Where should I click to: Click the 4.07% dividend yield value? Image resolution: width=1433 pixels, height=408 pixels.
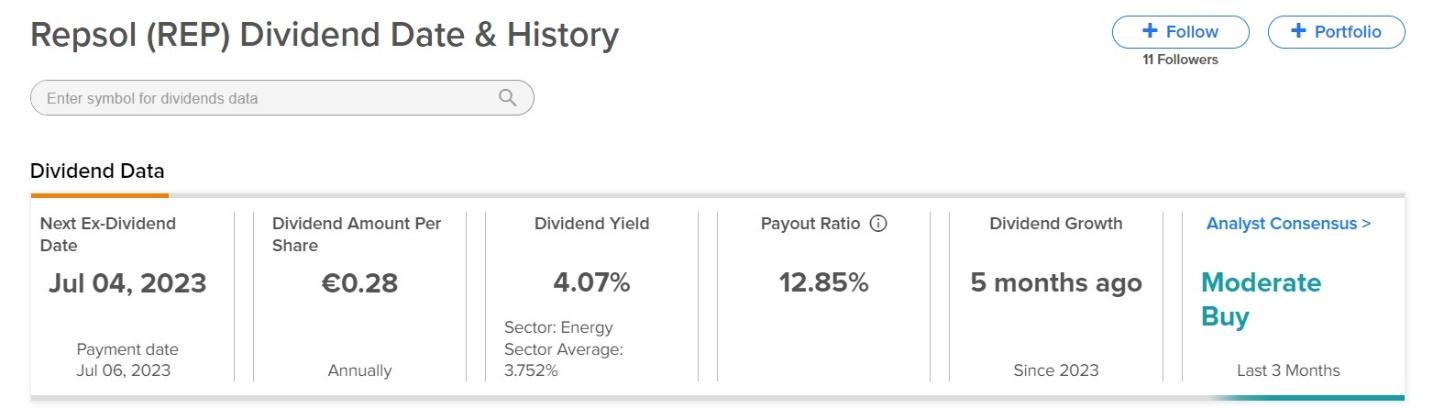(592, 284)
